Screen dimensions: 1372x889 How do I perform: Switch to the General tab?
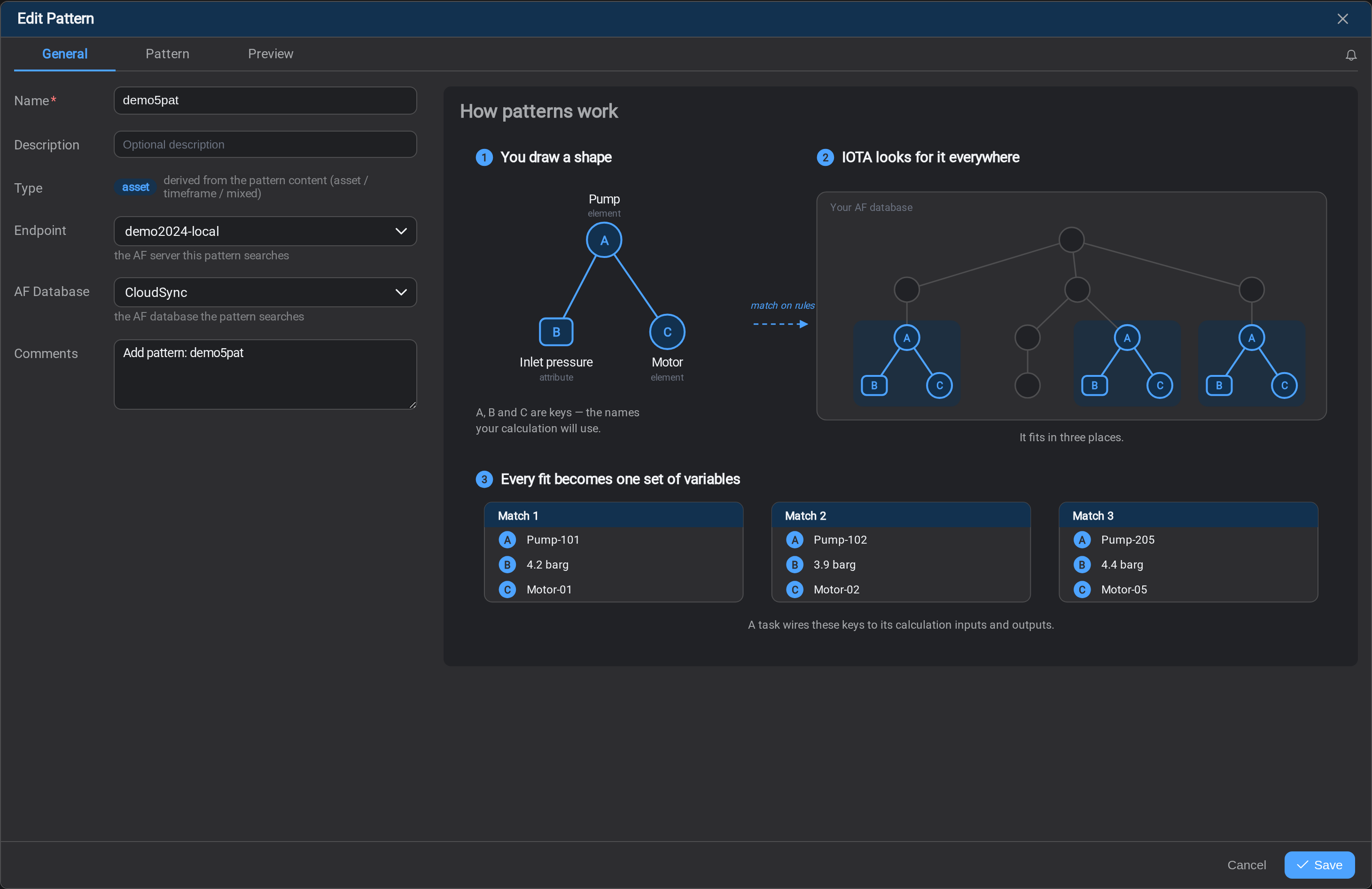[x=64, y=54]
